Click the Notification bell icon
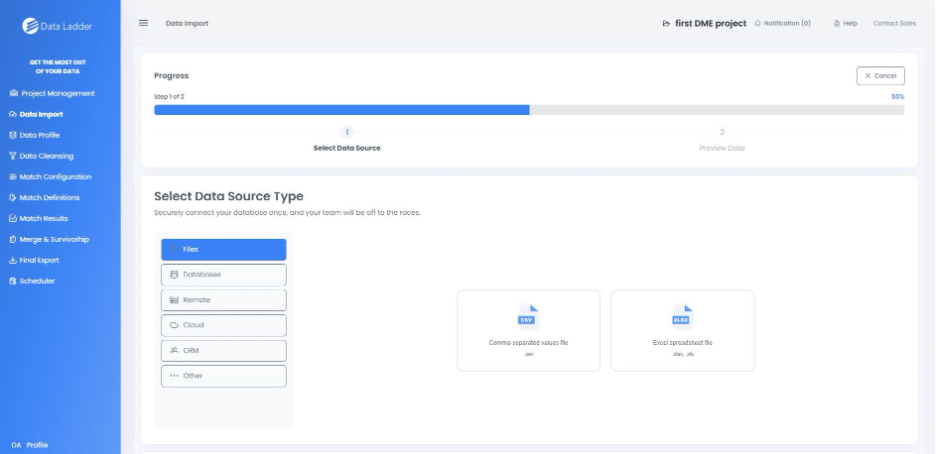This screenshot has width=936, height=454. click(x=758, y=23)
